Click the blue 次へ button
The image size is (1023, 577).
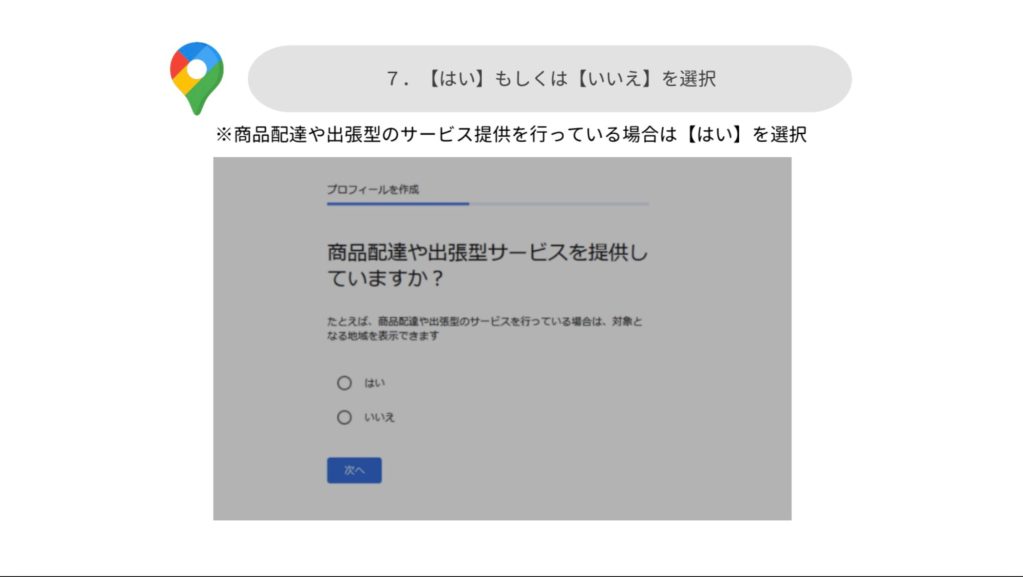(354, 470)
